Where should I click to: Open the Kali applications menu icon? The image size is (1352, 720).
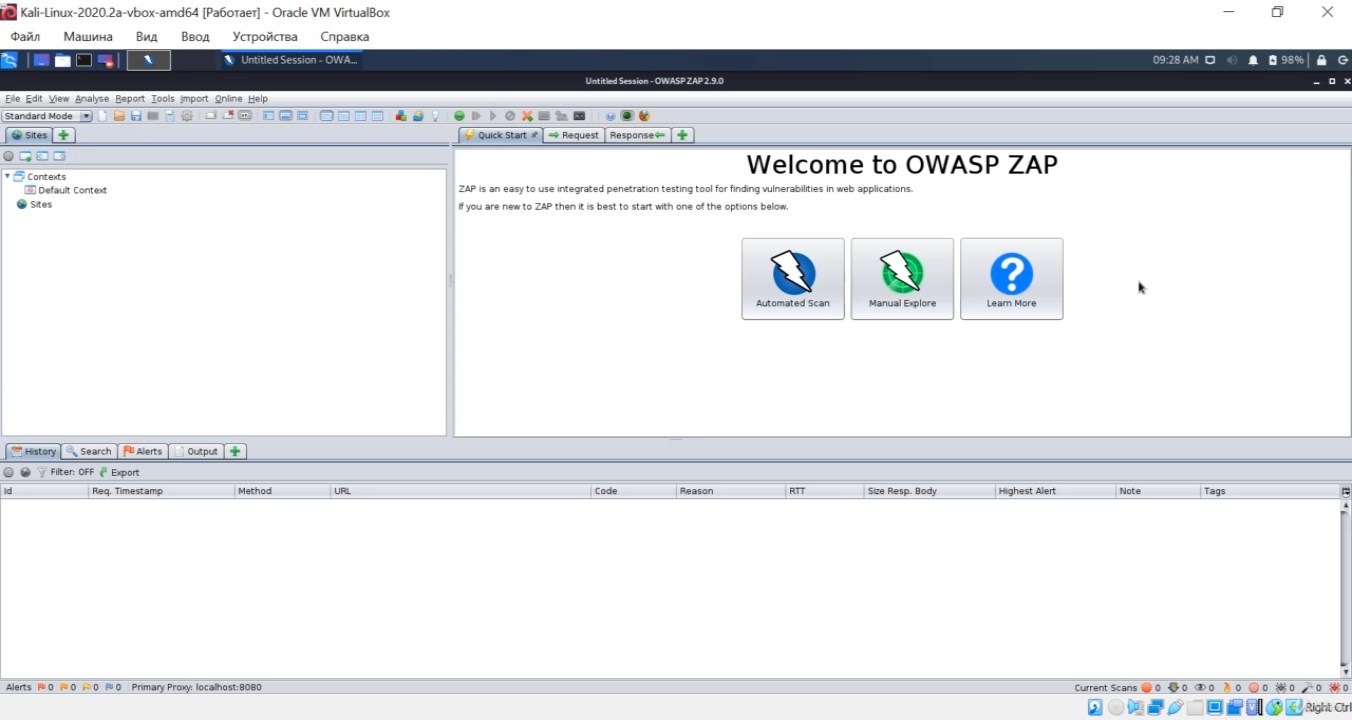point(10,60)
